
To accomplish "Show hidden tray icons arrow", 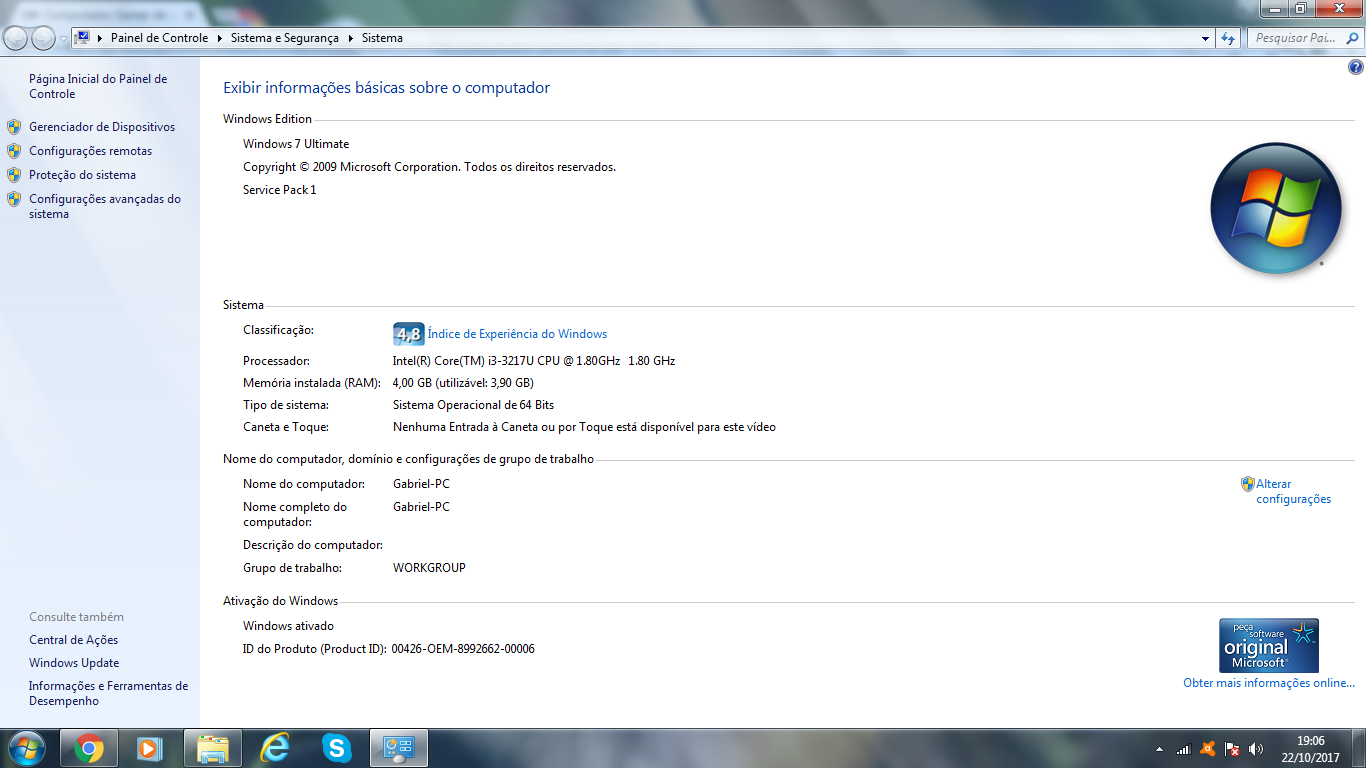I will tap(1159, 749).
